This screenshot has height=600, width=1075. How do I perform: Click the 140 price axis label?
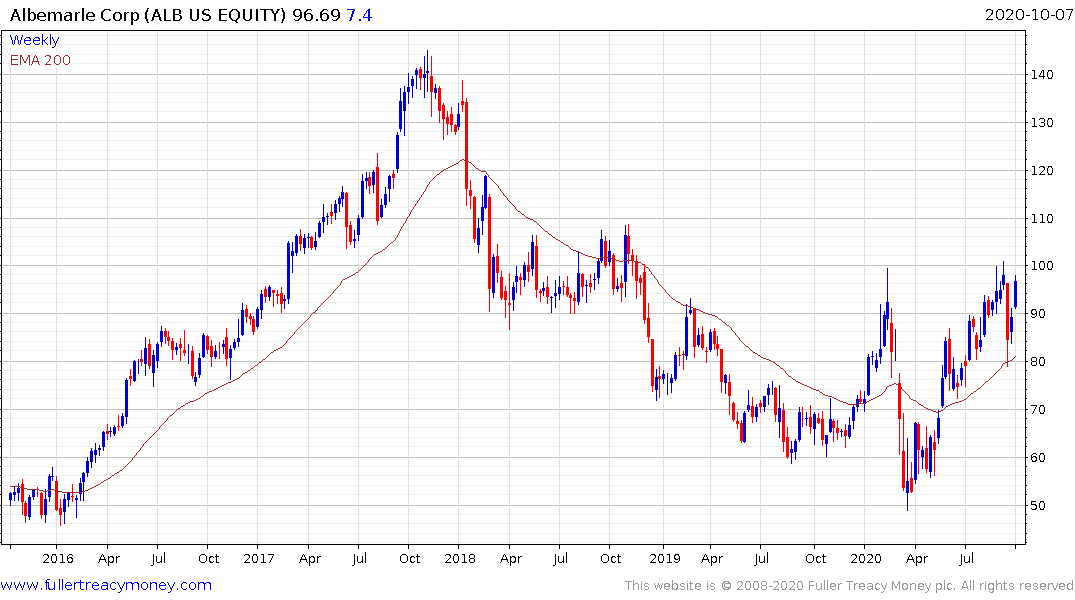click(x=1042, y=75)
